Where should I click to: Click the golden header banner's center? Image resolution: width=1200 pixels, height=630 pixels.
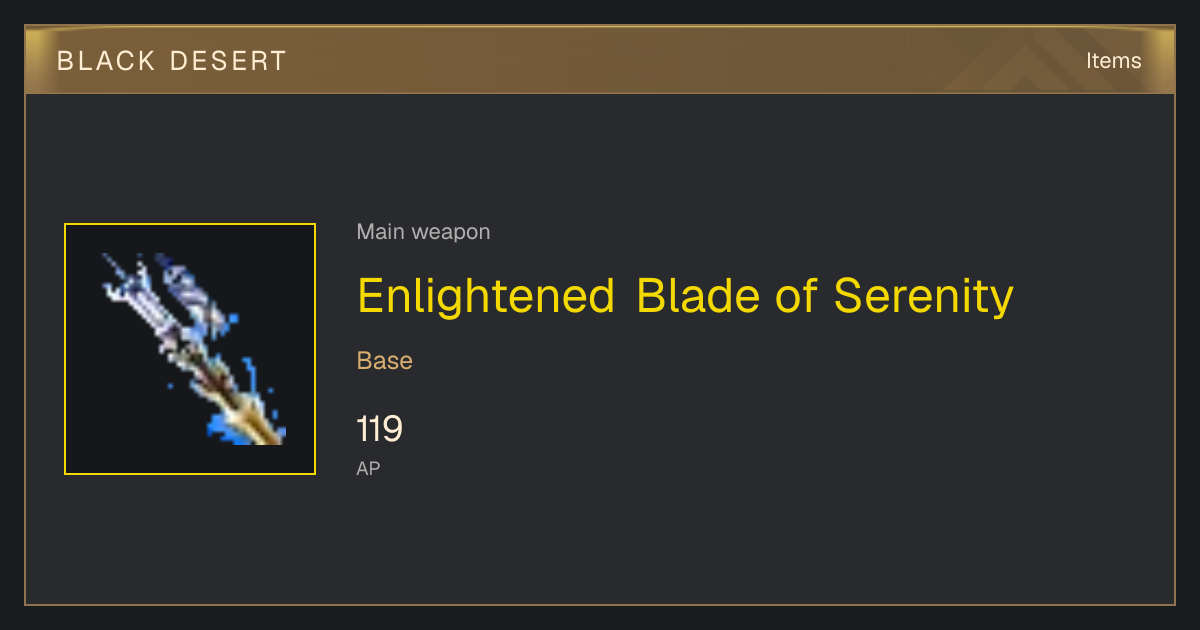click(600, 60)
